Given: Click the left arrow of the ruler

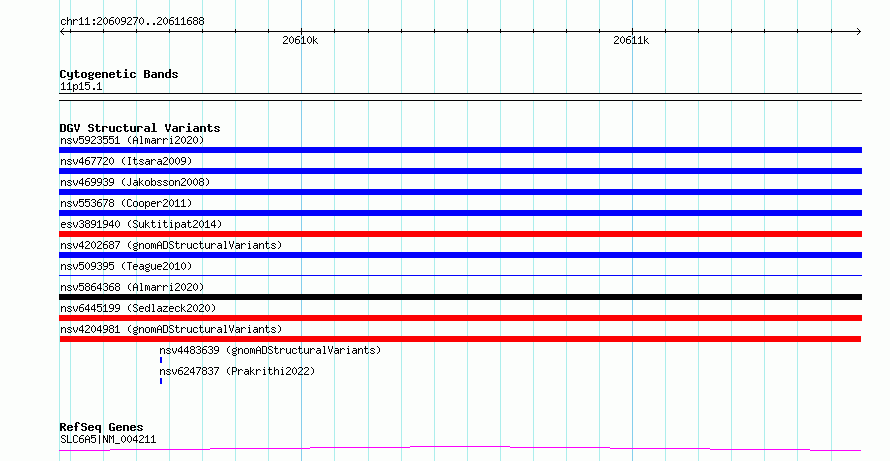Looking at the screenshot, I should (x=63, y=32).
